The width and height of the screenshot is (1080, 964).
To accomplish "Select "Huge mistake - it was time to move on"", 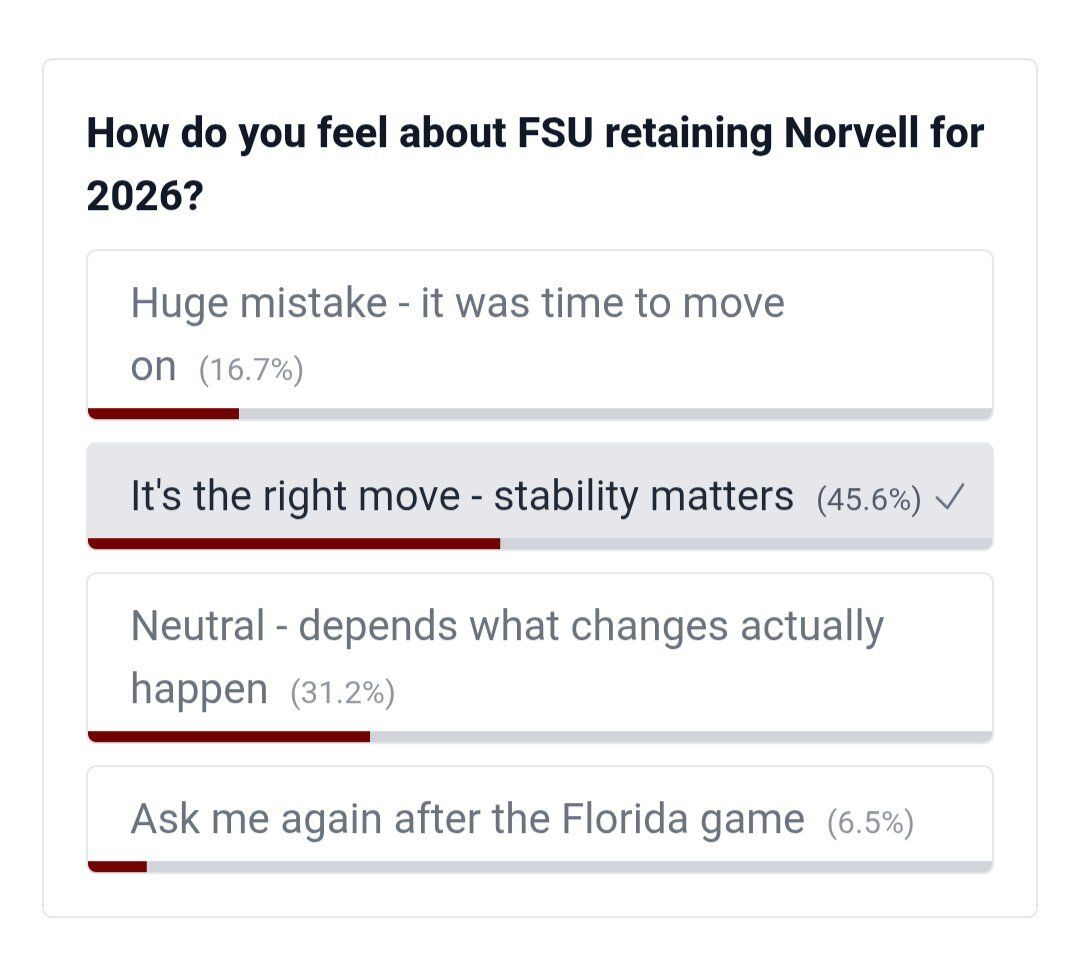I will (x=457, y=303).
